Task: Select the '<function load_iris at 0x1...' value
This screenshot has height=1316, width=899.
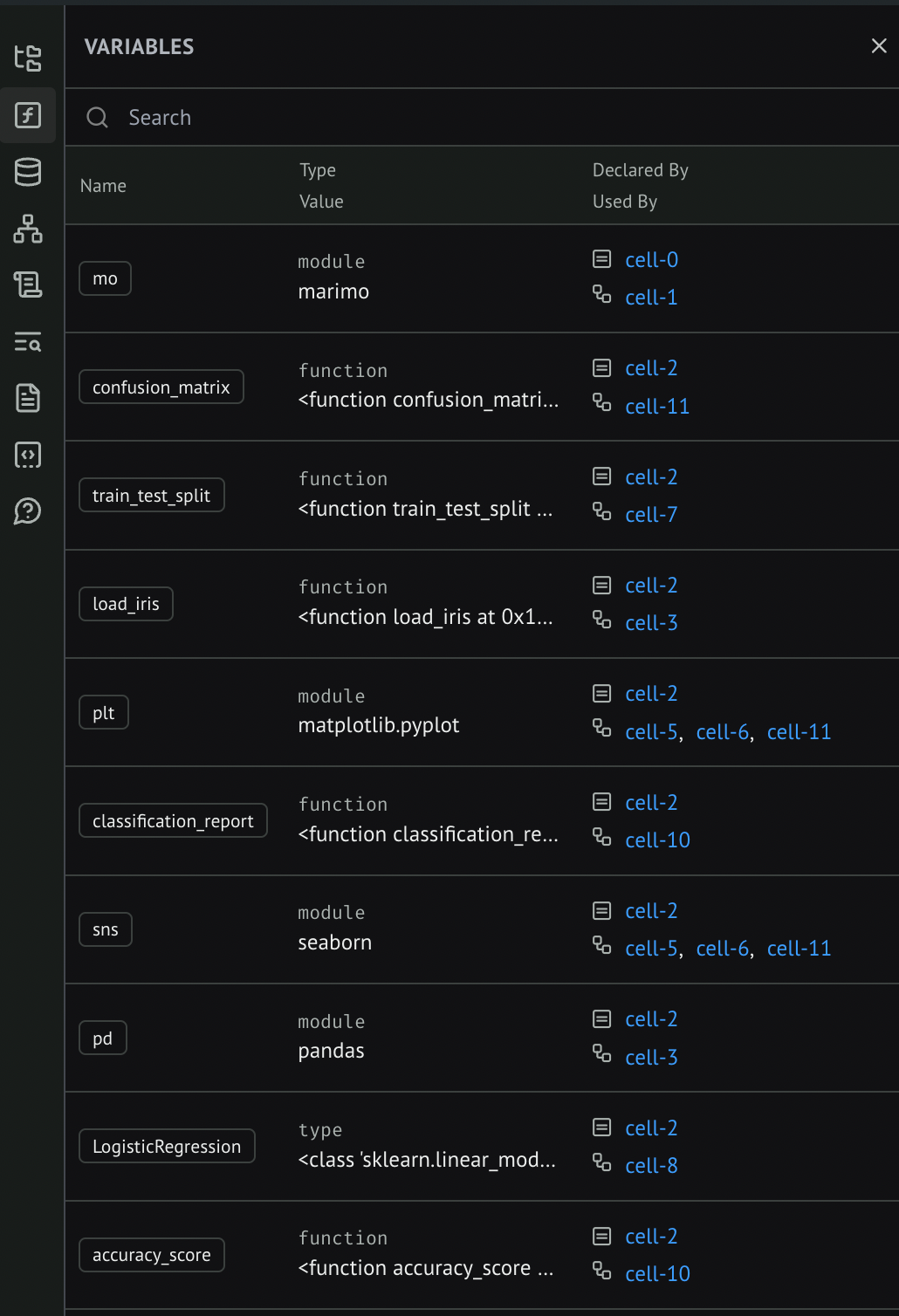Action: point(426,617)
